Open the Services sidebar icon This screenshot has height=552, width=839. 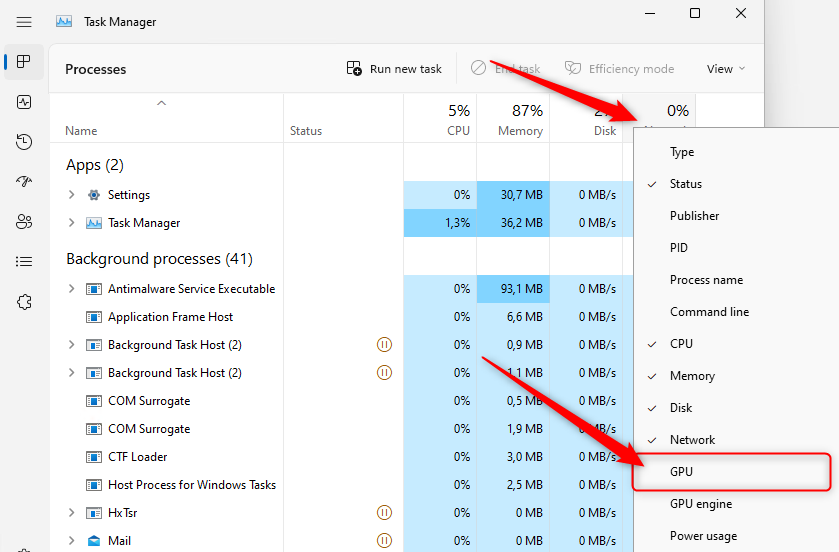click(x=24, y=302)
